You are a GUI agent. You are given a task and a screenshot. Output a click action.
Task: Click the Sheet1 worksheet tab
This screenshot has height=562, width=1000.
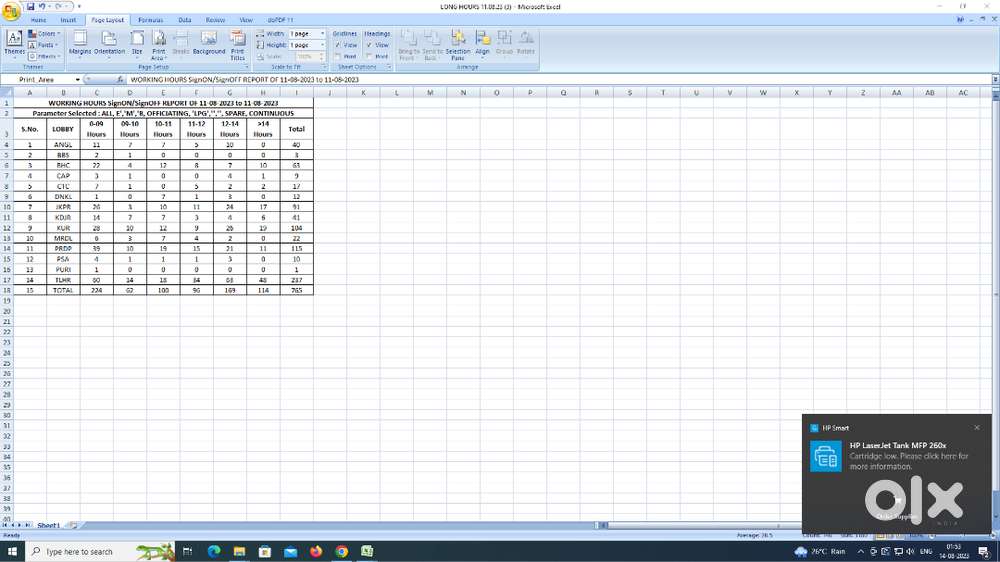(x=48, y=525)
